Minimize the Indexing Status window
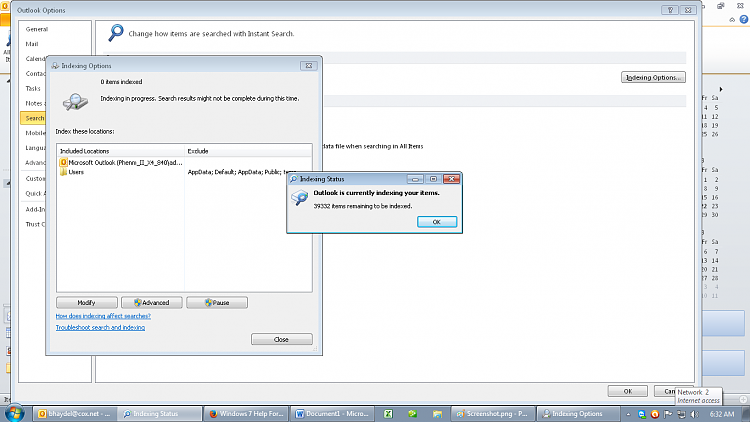Viewport: 750px width, 422px height. click(x=415, y=179)
